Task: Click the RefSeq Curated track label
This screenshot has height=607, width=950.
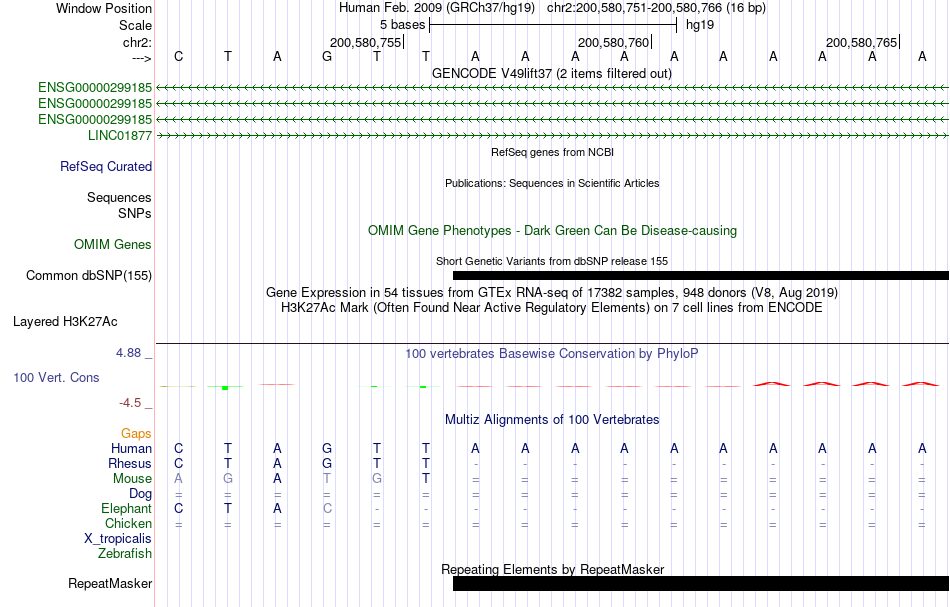Action: pos(106,167)
